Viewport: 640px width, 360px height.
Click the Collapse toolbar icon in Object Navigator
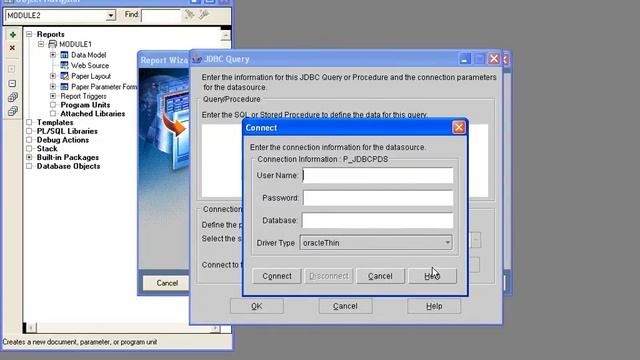(x=12, y=84)
